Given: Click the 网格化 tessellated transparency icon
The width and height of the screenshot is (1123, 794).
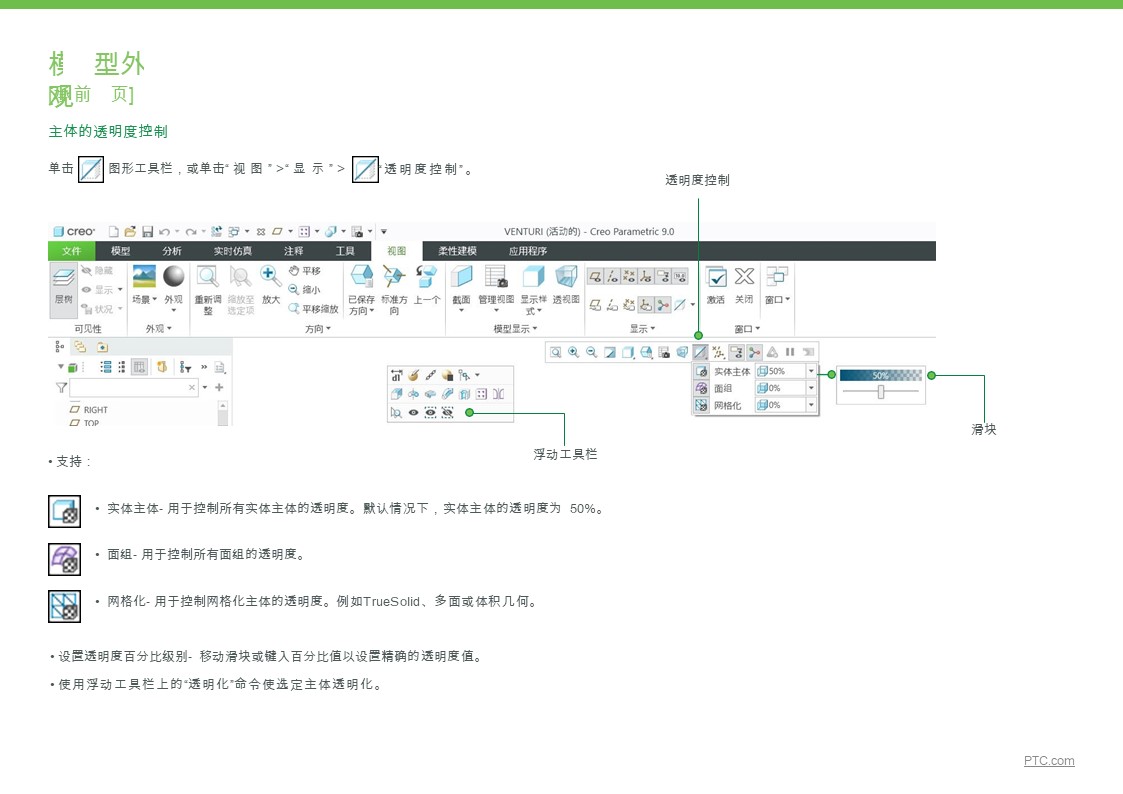Looking at the screenshot, I should point(701,405).
